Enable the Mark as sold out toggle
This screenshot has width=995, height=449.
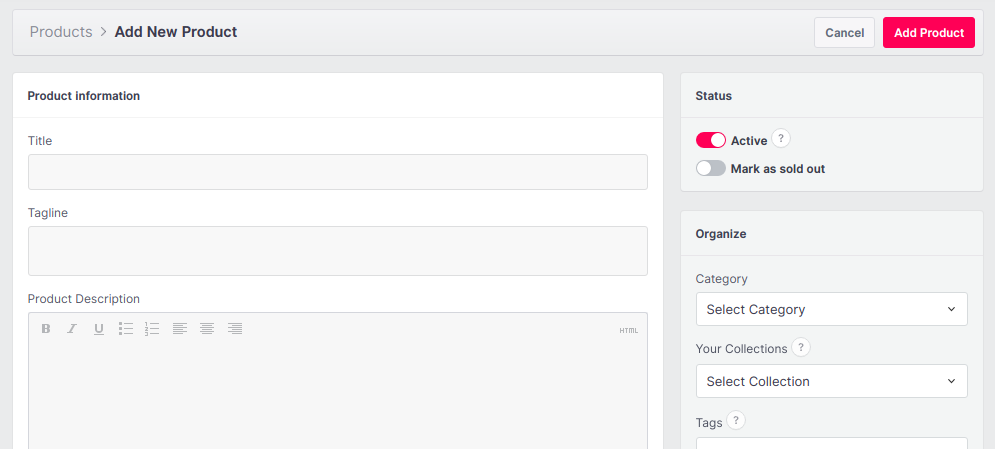[710, 169]
